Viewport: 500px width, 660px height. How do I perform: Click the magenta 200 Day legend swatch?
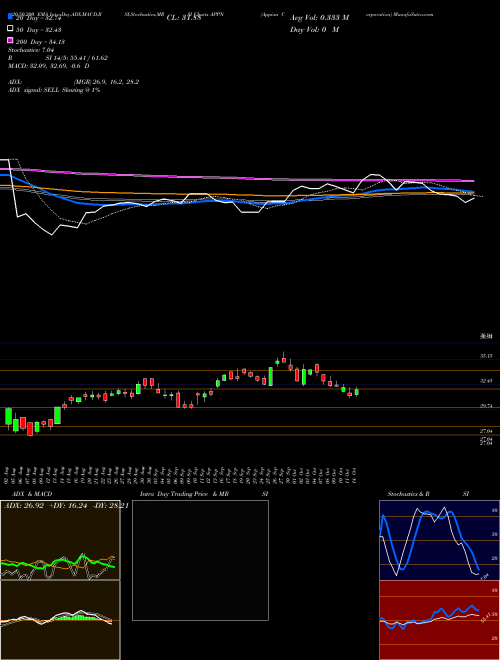tap(10, 41)
